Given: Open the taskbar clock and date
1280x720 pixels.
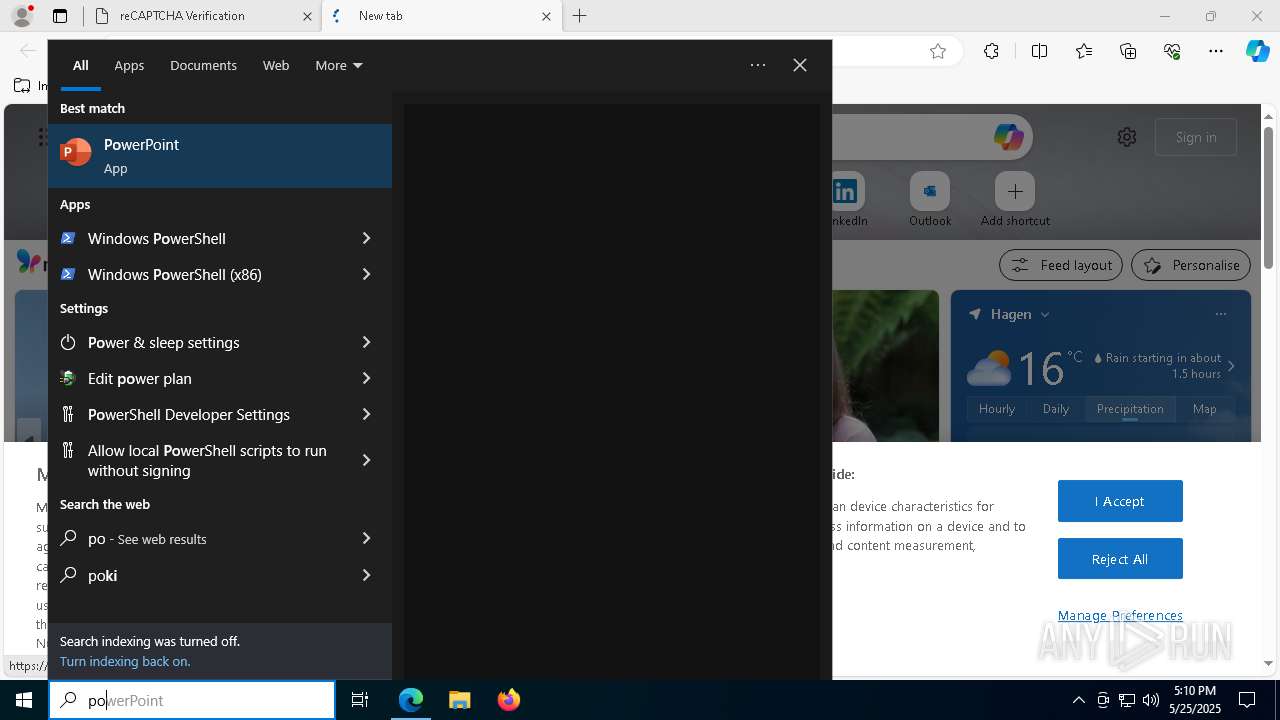Looking at the screenshot, I should pyautogui.click(x=1195, y=700).
